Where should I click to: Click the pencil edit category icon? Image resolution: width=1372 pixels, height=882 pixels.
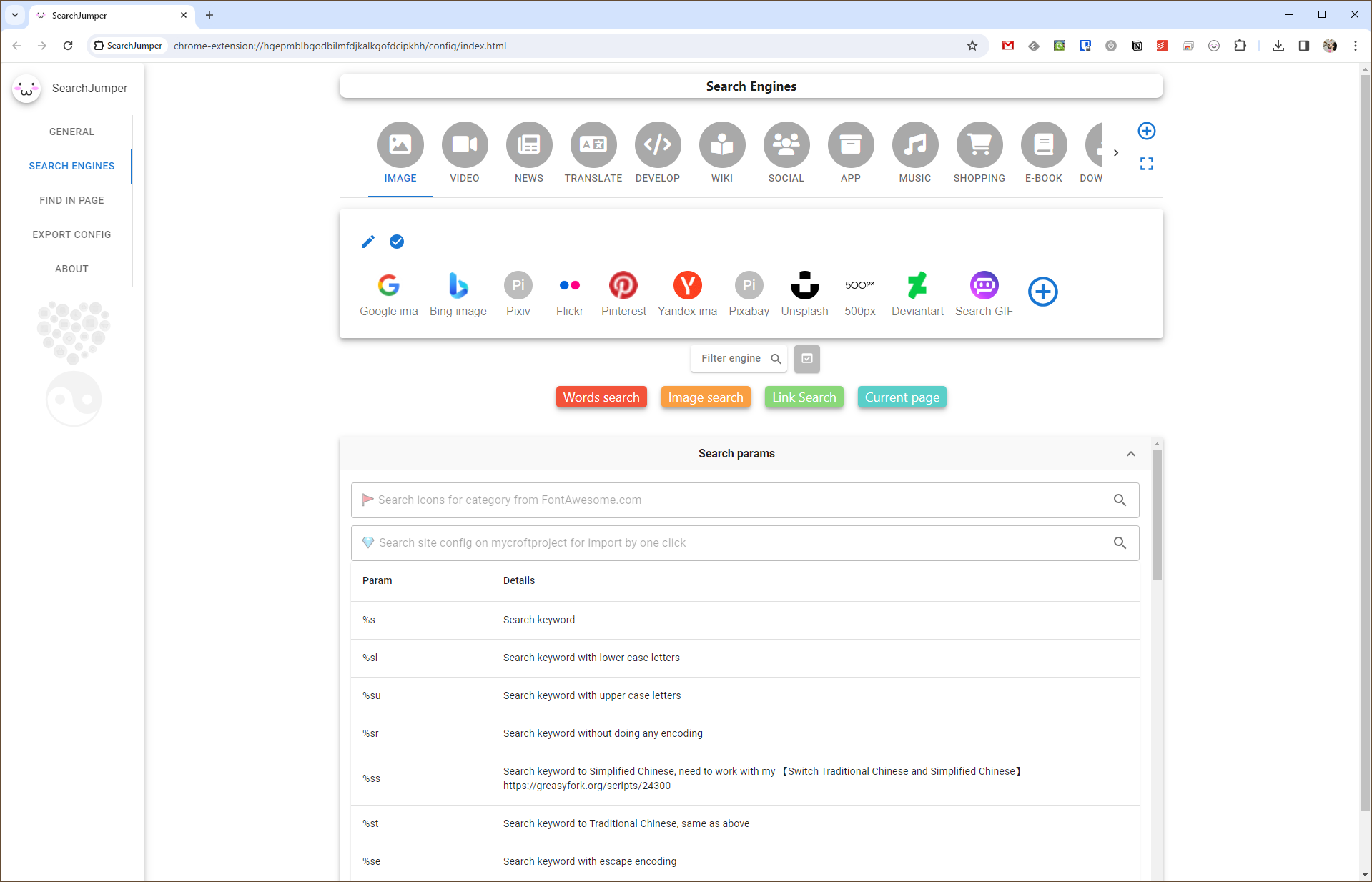(x=368, y=242)
